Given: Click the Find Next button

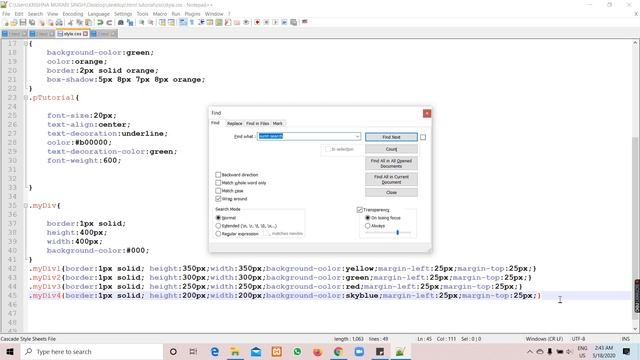Looking at the screenshot, I should [x=391, y=137].
